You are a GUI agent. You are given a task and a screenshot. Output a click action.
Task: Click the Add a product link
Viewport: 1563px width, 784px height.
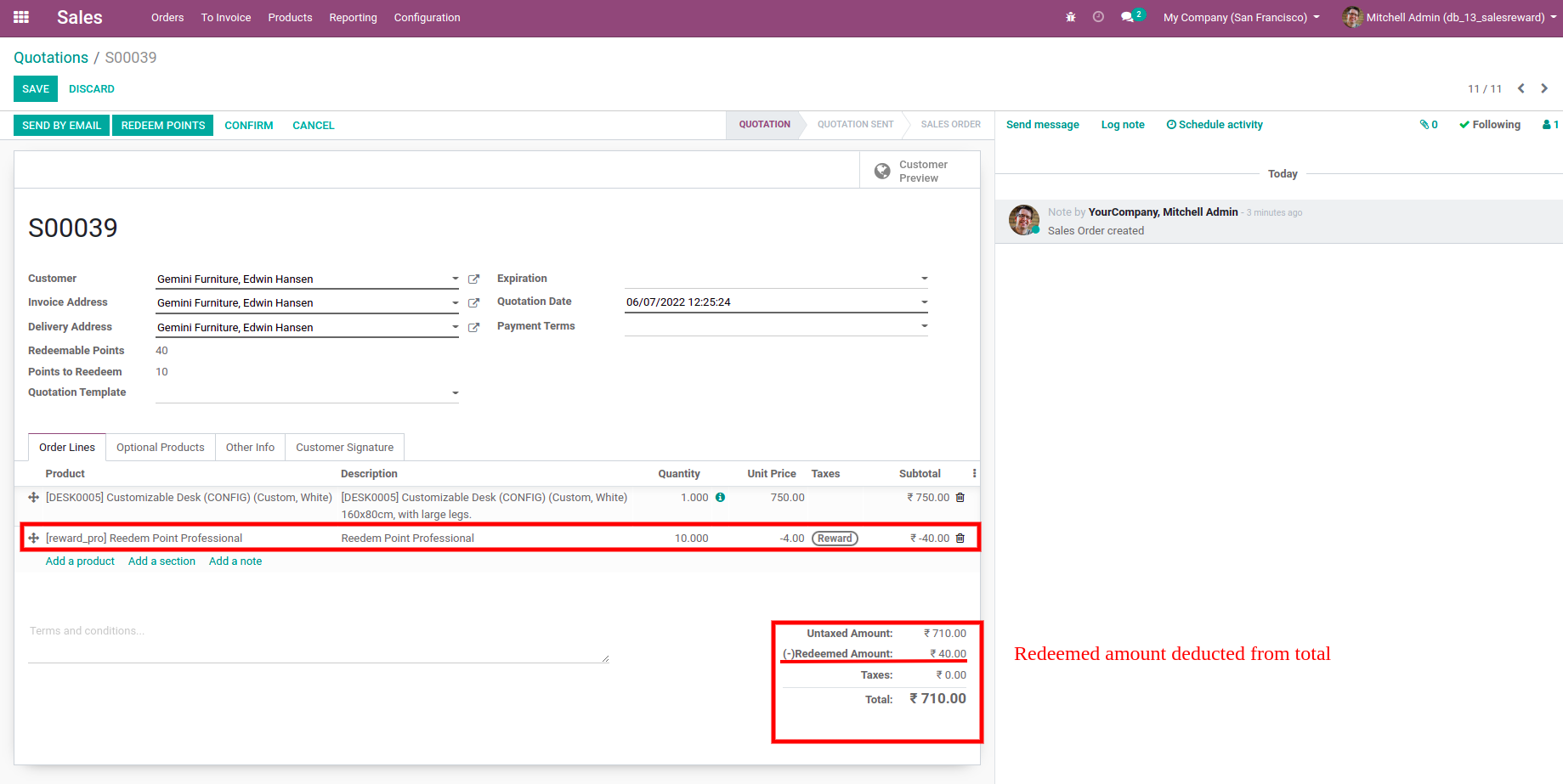click(x=80, y=561)
